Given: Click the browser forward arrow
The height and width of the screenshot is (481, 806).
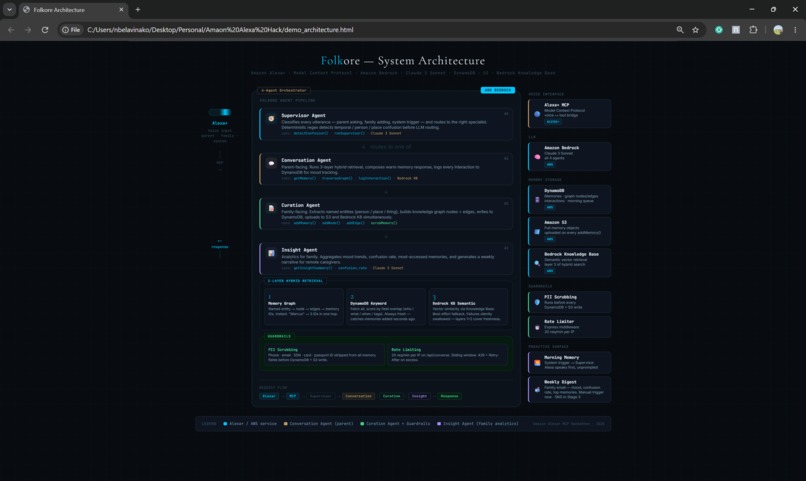Looking at the screenshot, I should click(28, 30).
